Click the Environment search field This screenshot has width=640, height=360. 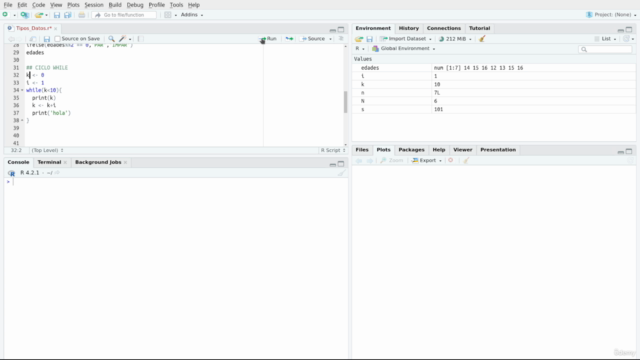605,49
